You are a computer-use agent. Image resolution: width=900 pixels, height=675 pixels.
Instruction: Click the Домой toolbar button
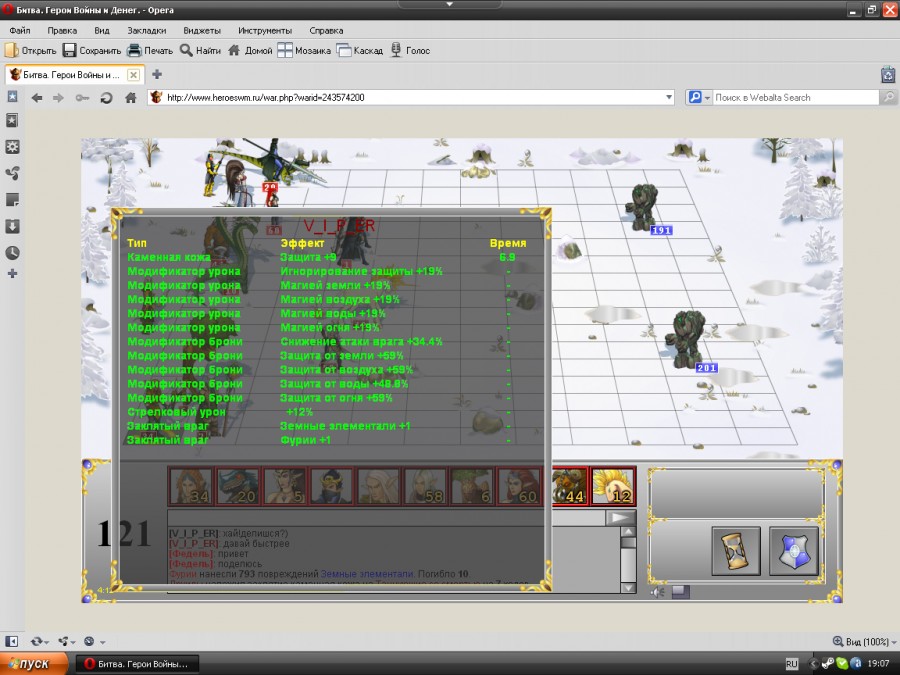pos(250,51)
